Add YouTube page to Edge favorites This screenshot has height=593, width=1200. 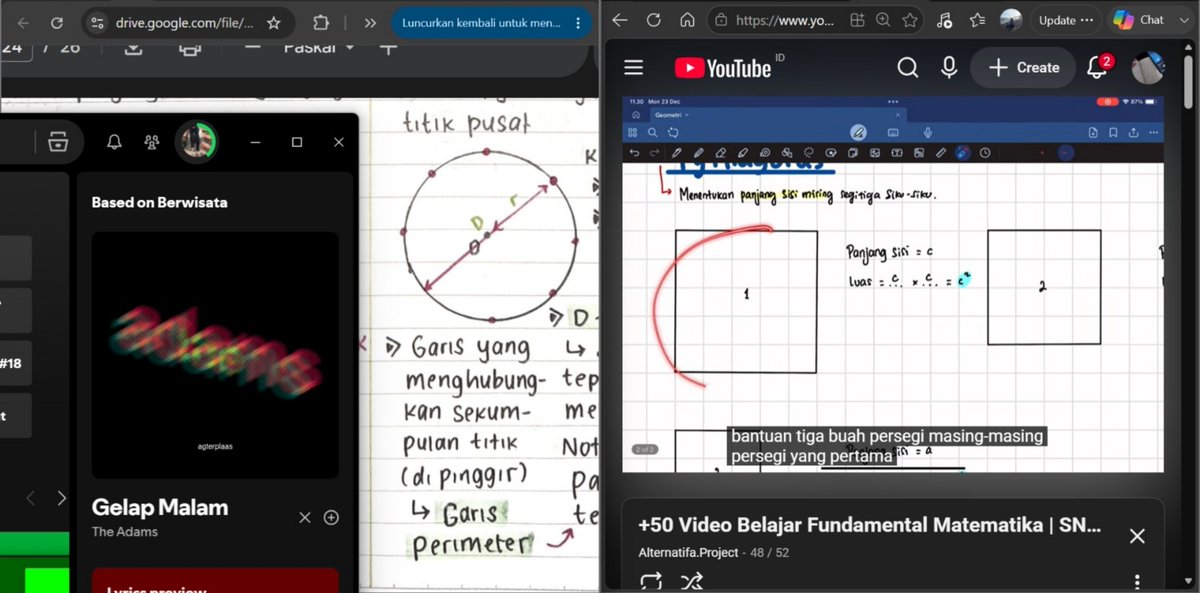[910, 20]
